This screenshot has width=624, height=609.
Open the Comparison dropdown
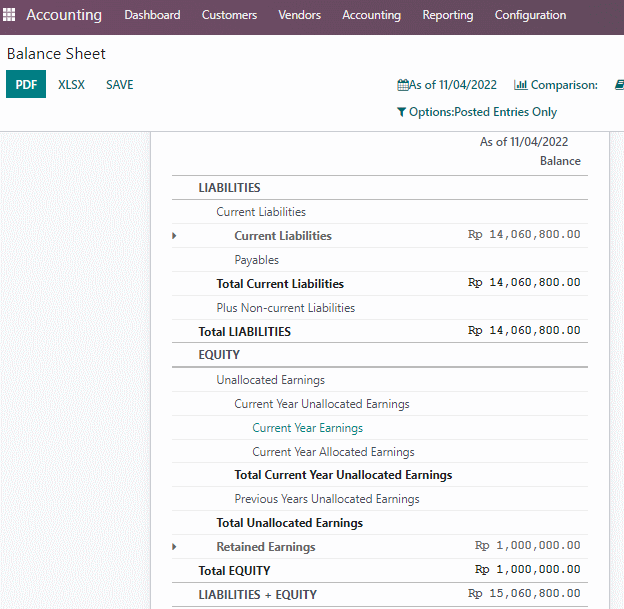[x=556, y=85]
